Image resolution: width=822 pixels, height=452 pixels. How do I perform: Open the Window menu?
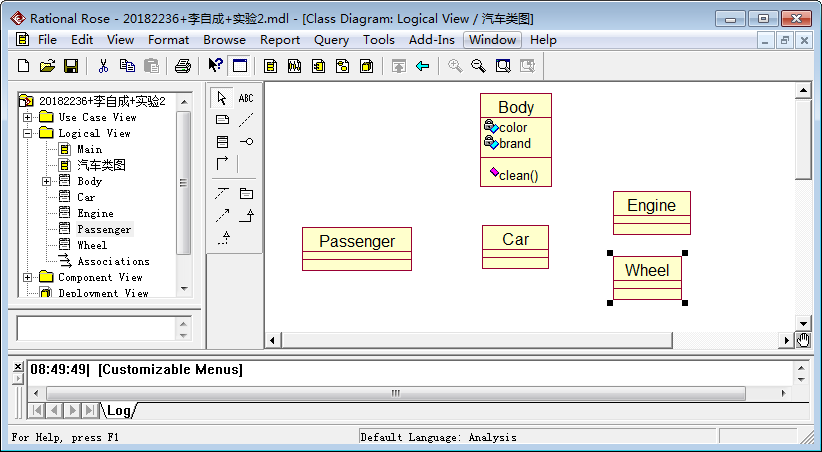[x=492, y=40]
